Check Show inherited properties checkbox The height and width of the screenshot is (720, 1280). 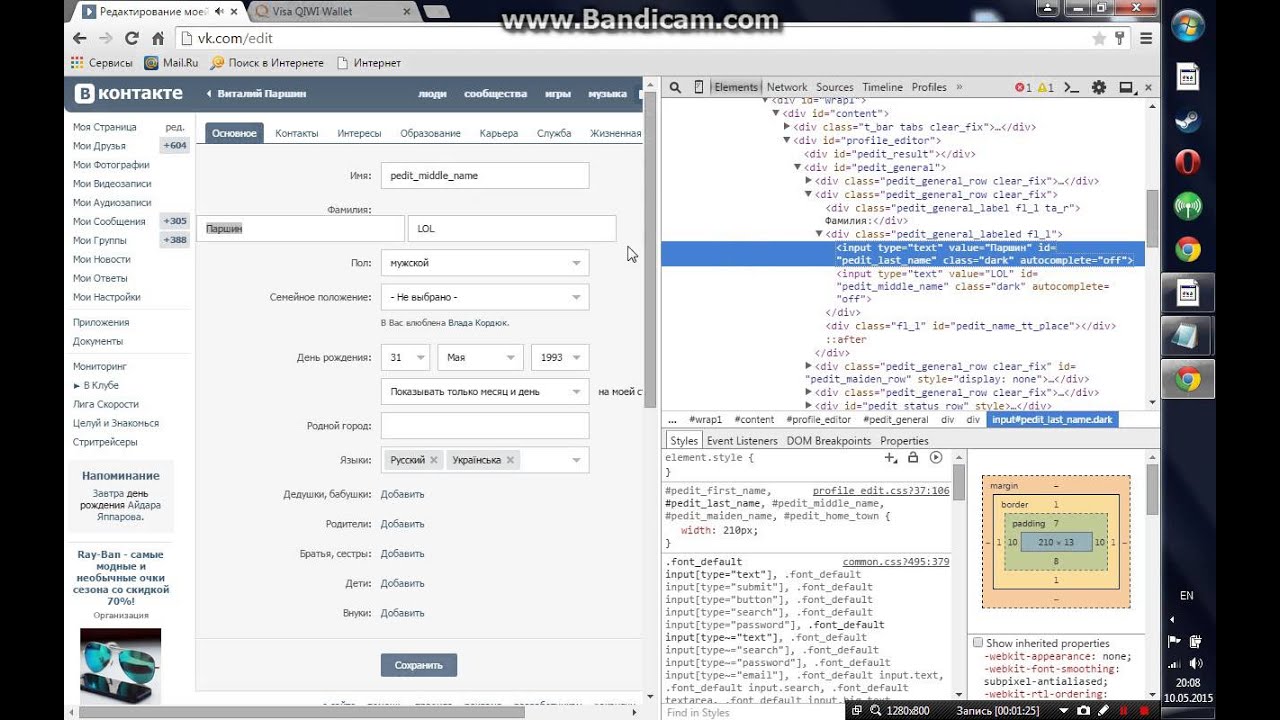click(x=977, y=643)
